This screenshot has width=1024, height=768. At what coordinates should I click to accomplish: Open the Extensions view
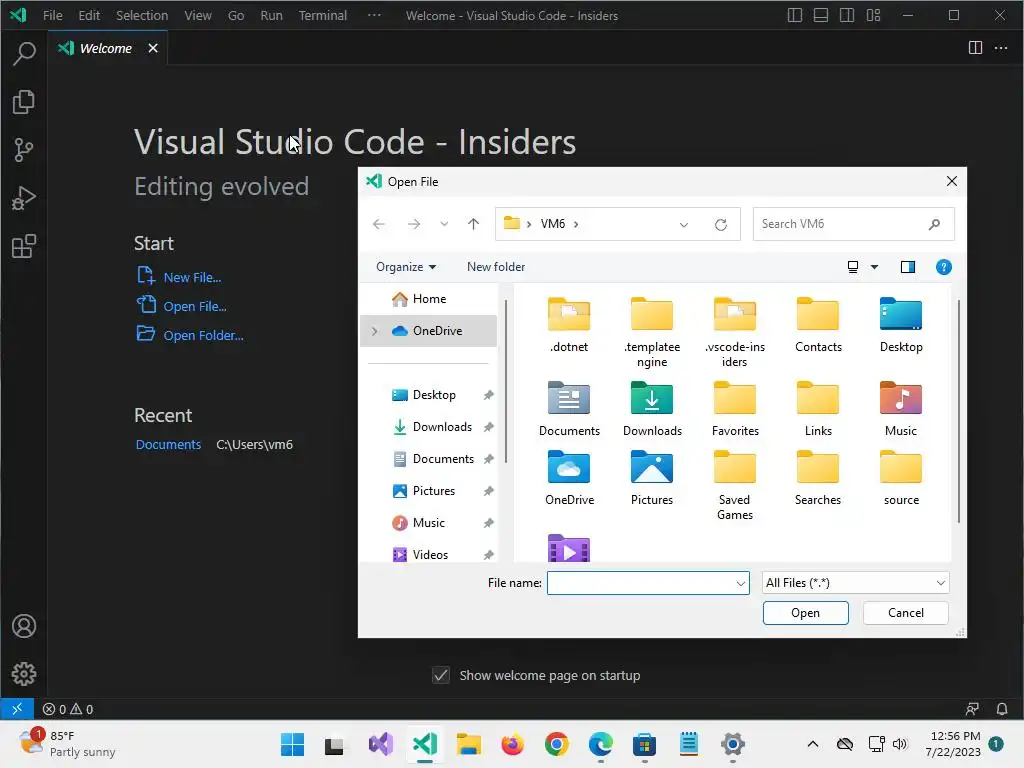click(x=24, y=246)
